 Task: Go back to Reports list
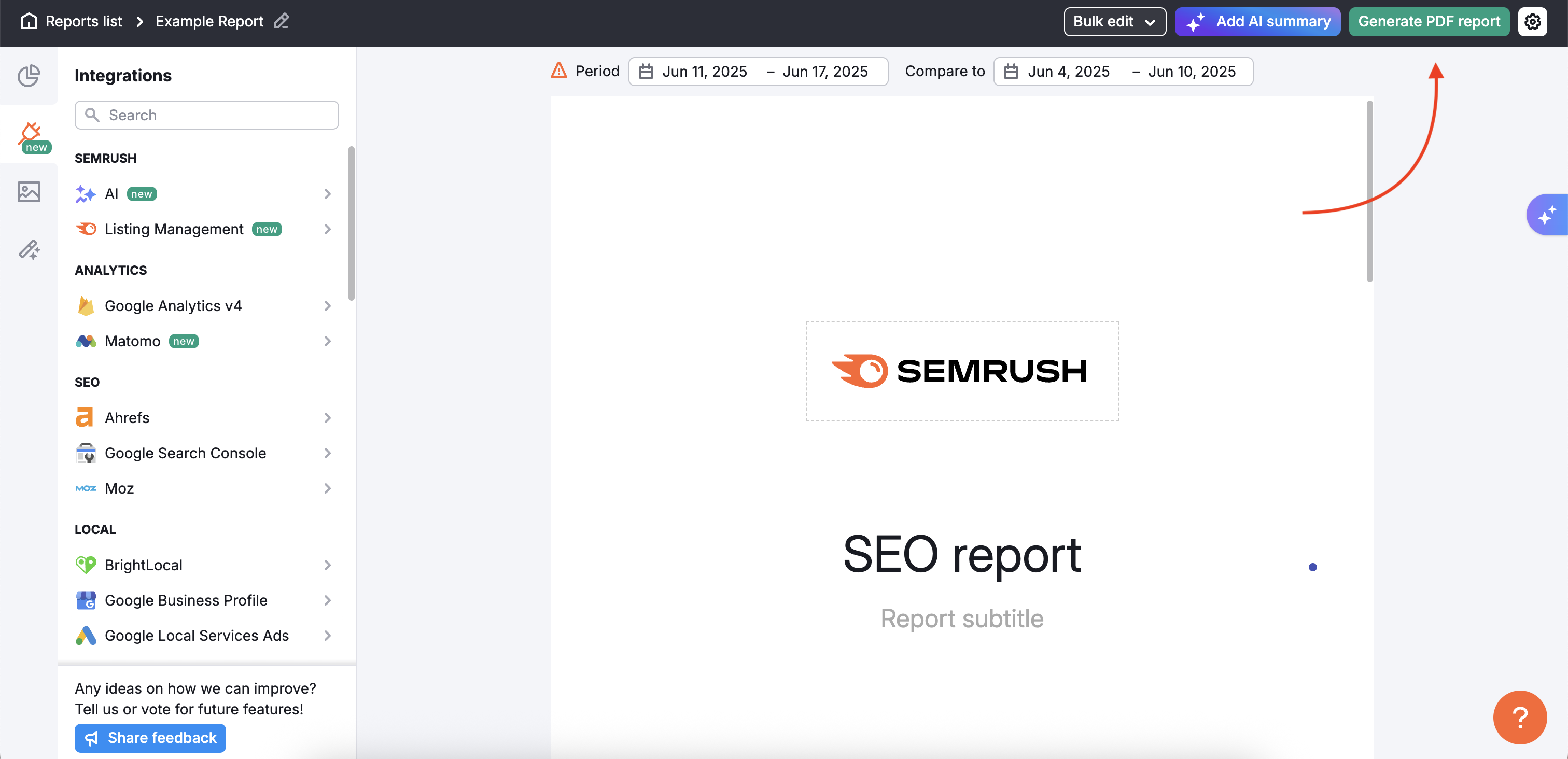pos(83,21)
